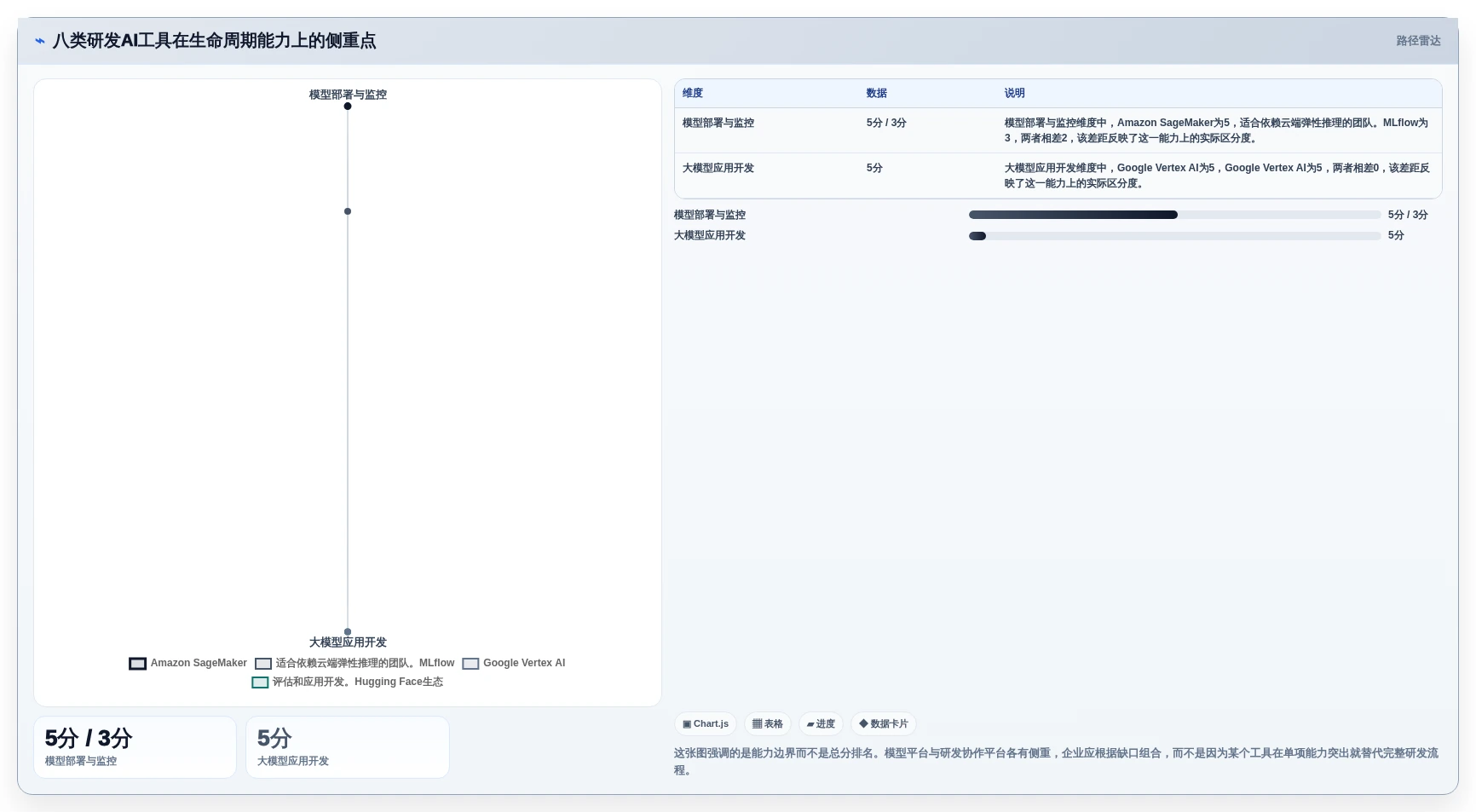Image resolution: width=1476 pixels, height=812 pixels.
Task: Click the 适合依赖云端弹性推理的团队。MLflow legend label
Action: 365,663
